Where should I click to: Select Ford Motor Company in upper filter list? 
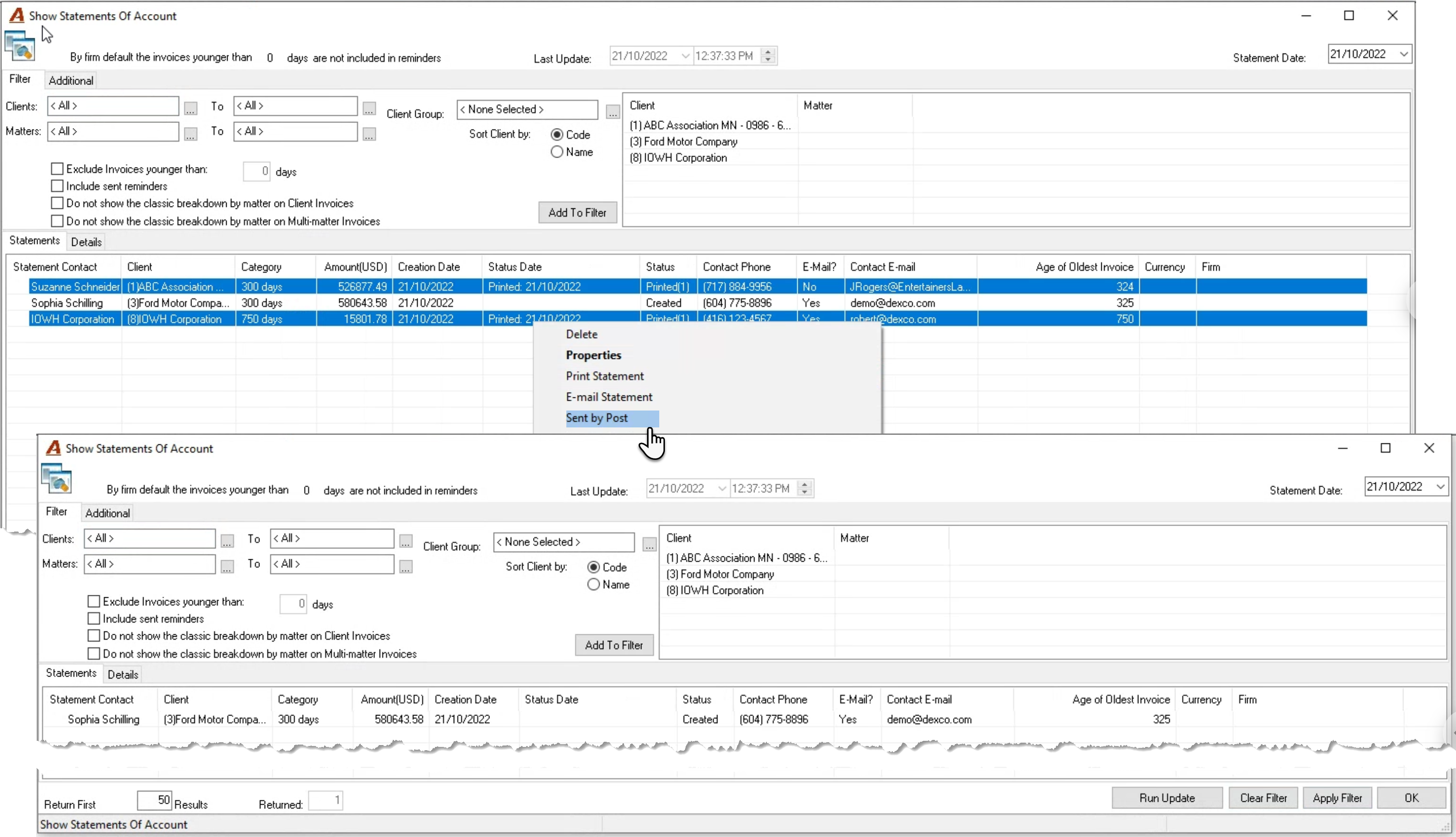coord(684,141)
